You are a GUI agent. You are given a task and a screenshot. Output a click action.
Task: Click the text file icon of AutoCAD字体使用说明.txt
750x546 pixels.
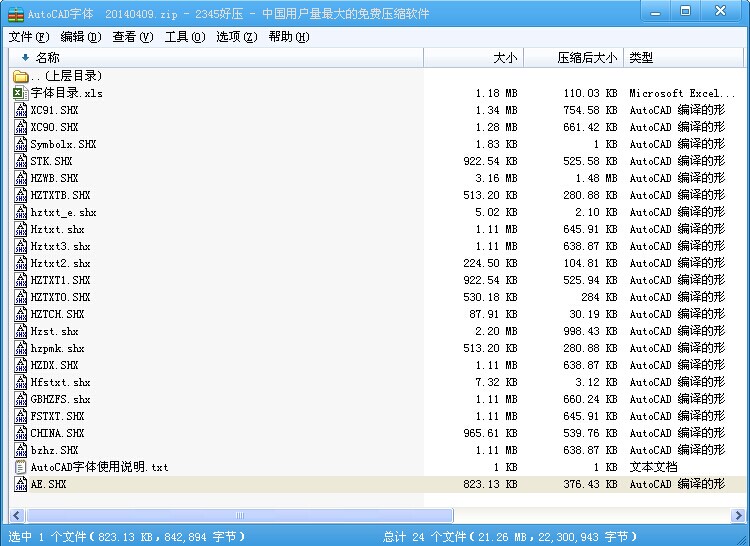click(x=21, y=467)
